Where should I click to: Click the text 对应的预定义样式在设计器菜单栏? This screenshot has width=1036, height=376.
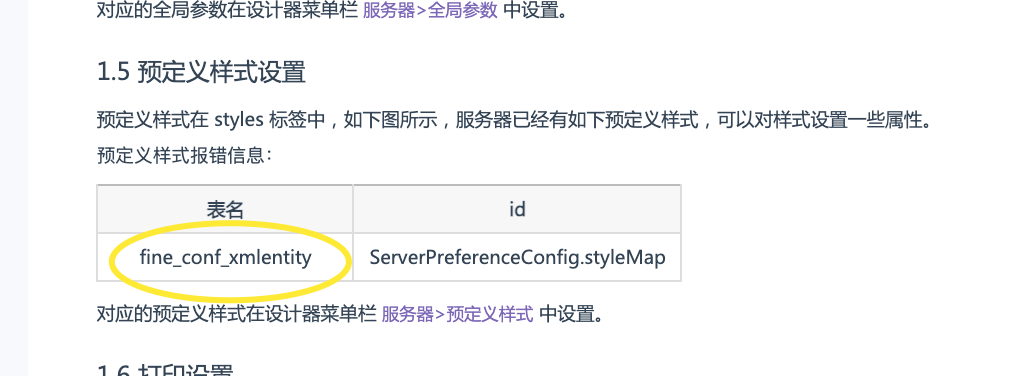pos(237,314)
